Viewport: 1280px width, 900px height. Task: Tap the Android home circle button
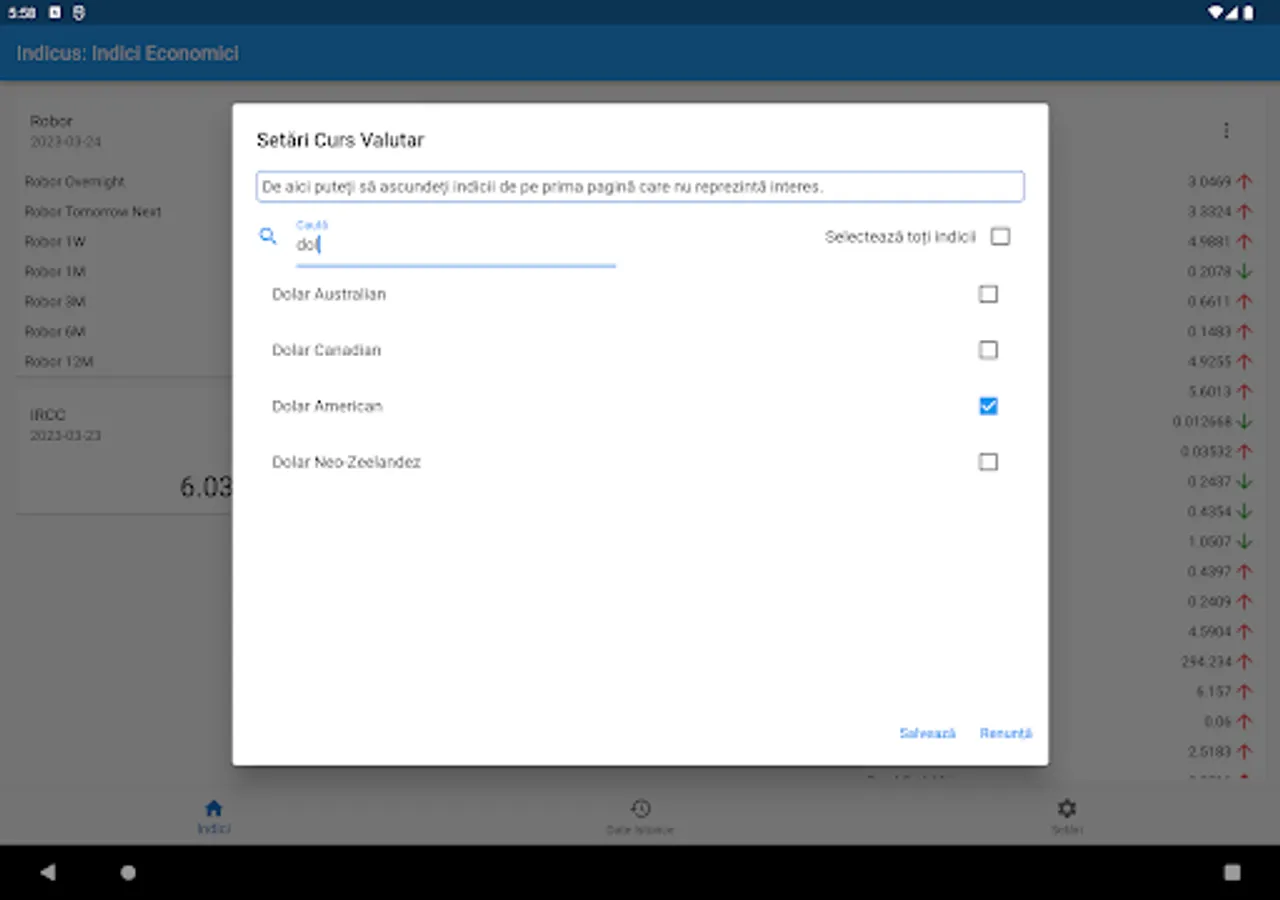[x=128, y=872]
